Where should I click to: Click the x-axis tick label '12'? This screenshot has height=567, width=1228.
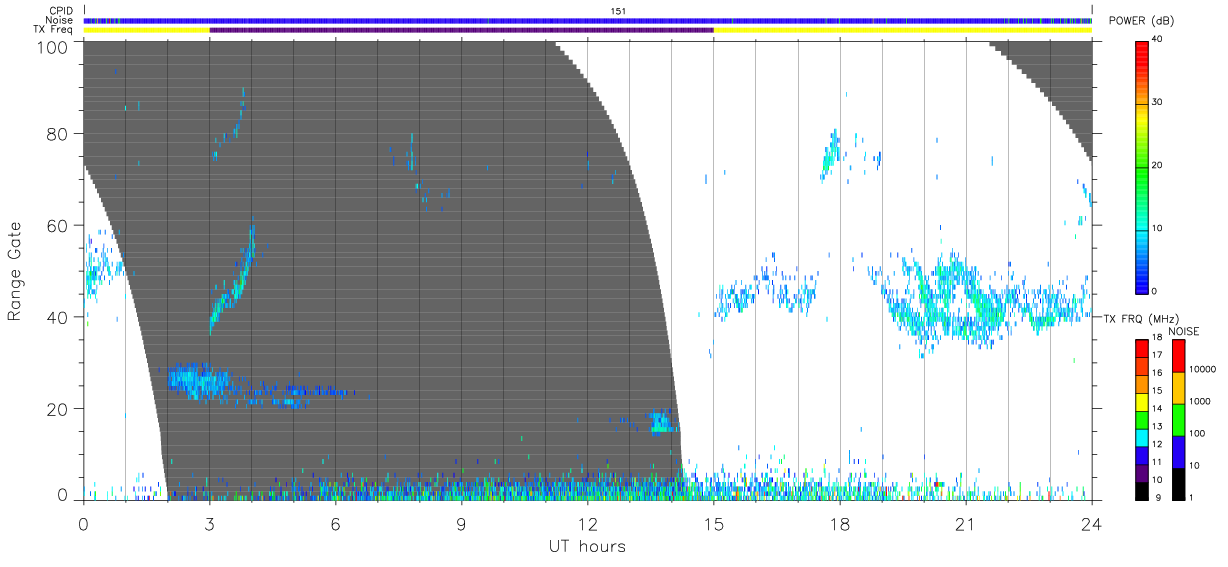587,523
